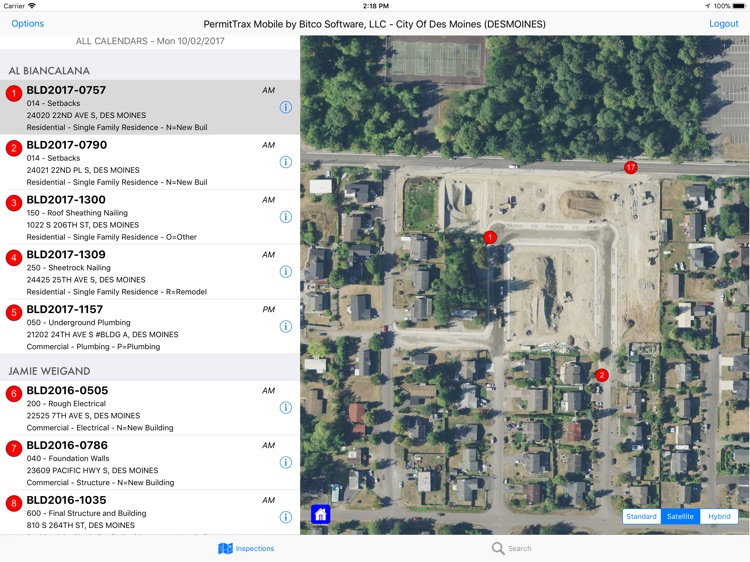
Task: Tap map pin number 1 on satellite map
Action: tap(490, 237)
